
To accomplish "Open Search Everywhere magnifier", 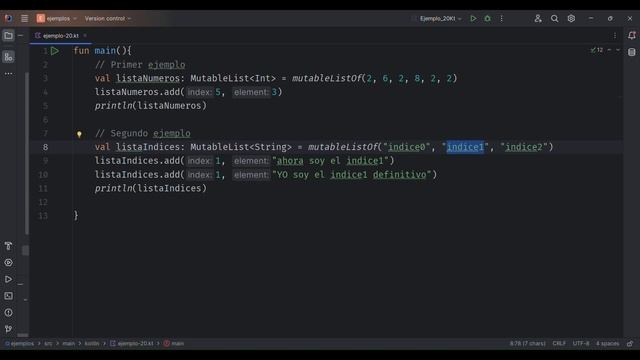I will click(554, 18).
